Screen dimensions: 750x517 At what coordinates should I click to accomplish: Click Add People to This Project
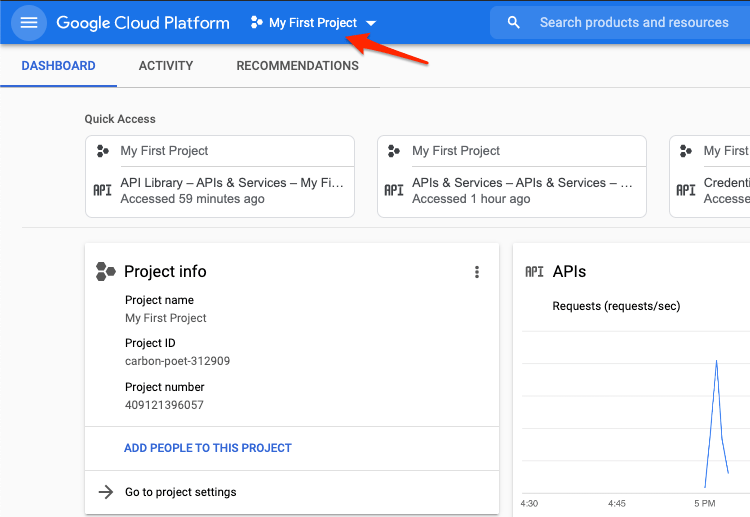point(208,448)
